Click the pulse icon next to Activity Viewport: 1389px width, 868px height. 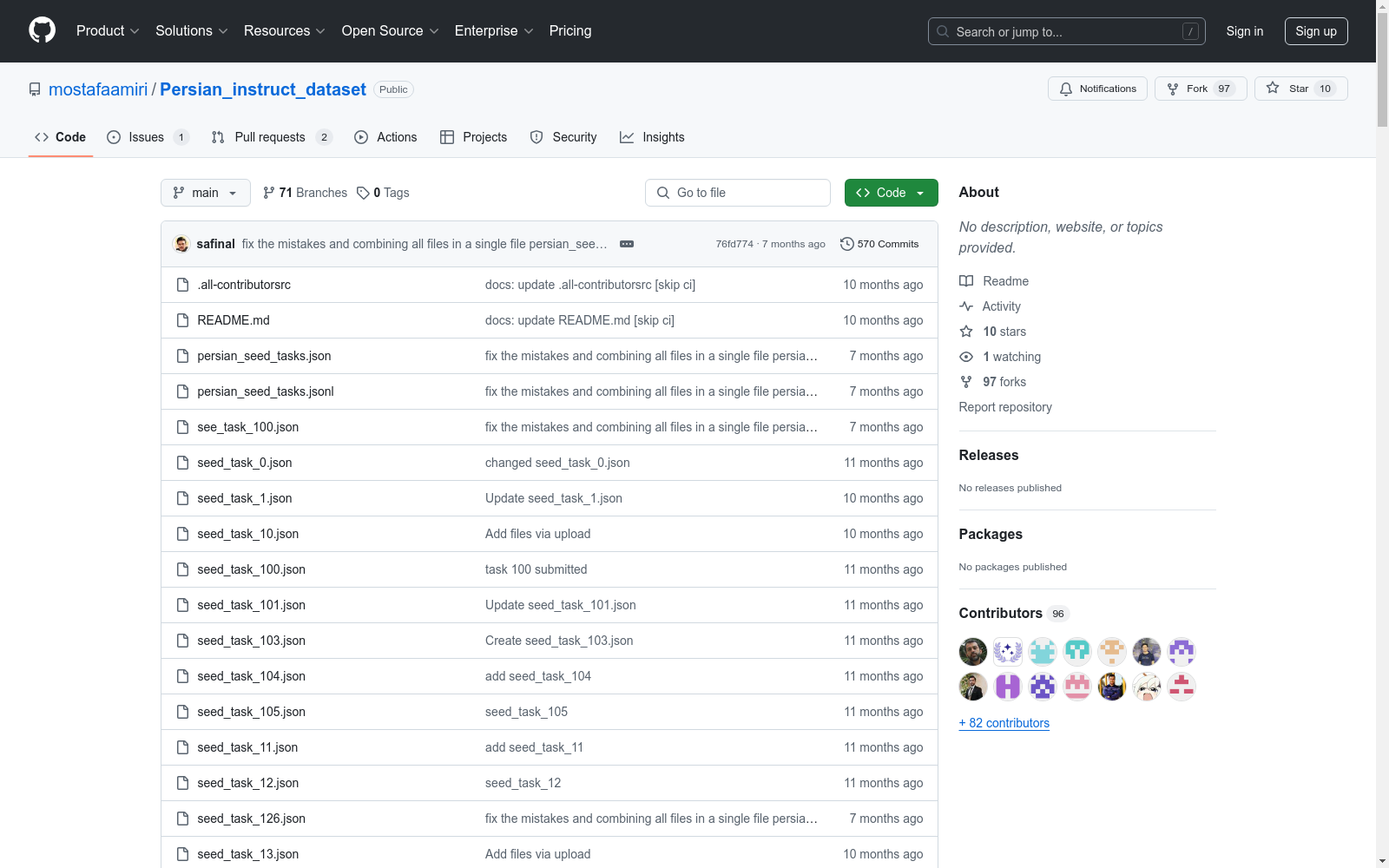coord(966,306)
